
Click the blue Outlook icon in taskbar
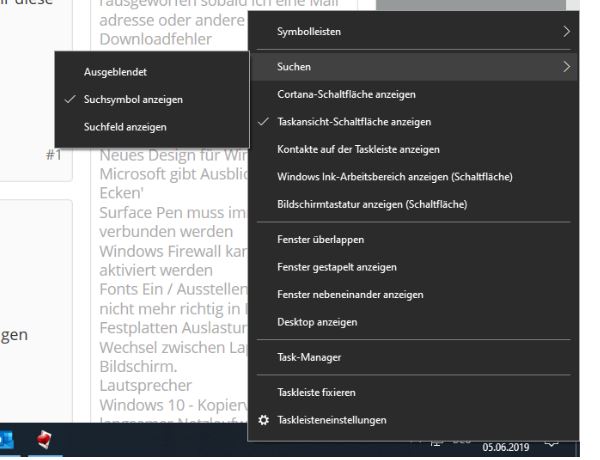click(x=7, y=440)
